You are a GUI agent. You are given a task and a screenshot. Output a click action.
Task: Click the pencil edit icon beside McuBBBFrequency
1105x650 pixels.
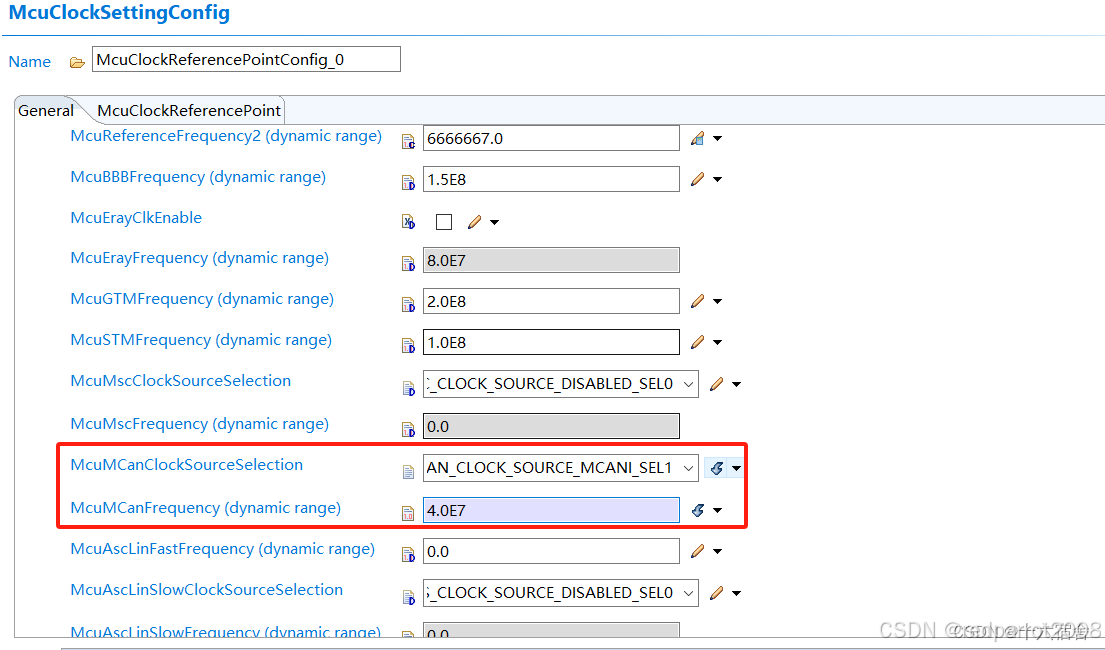tap(697, 179)
